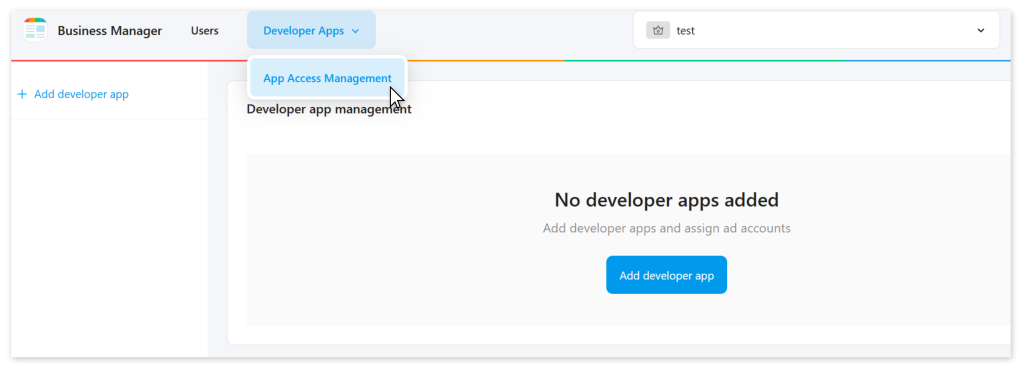Image resolution: width=1024 pixels, height=371 pixels.
Task: Click the test account name label
Action: click(x=685, y=31)
